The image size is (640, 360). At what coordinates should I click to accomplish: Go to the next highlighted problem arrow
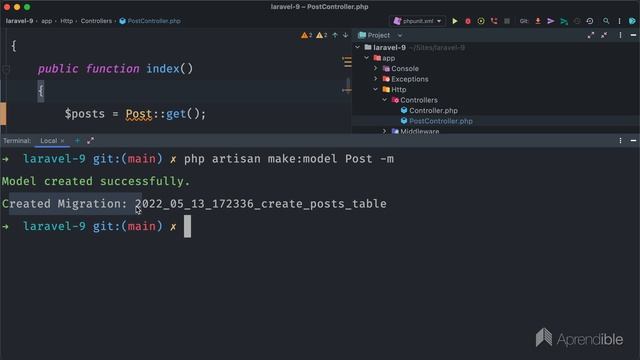[345, 36]
